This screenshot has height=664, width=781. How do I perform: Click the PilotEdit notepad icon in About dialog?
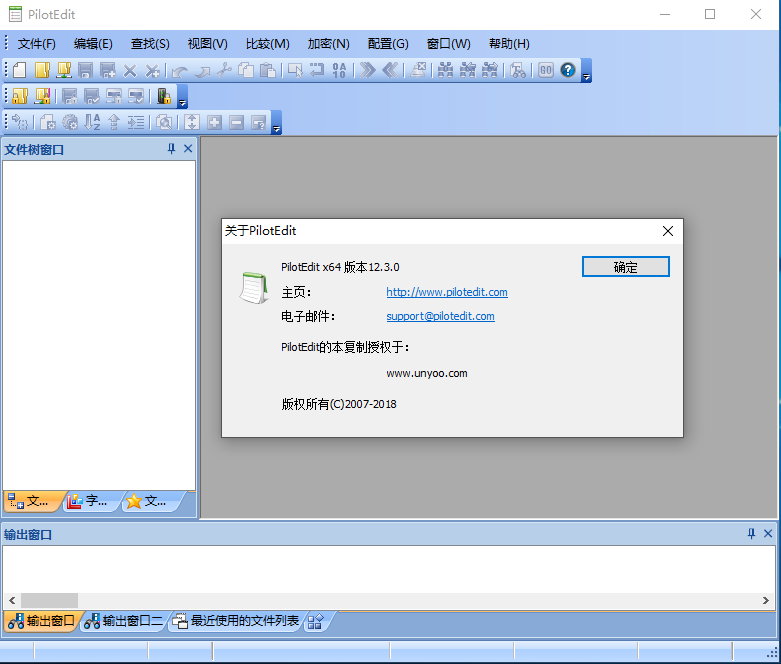pyautogui.click(x=252, y=287)
